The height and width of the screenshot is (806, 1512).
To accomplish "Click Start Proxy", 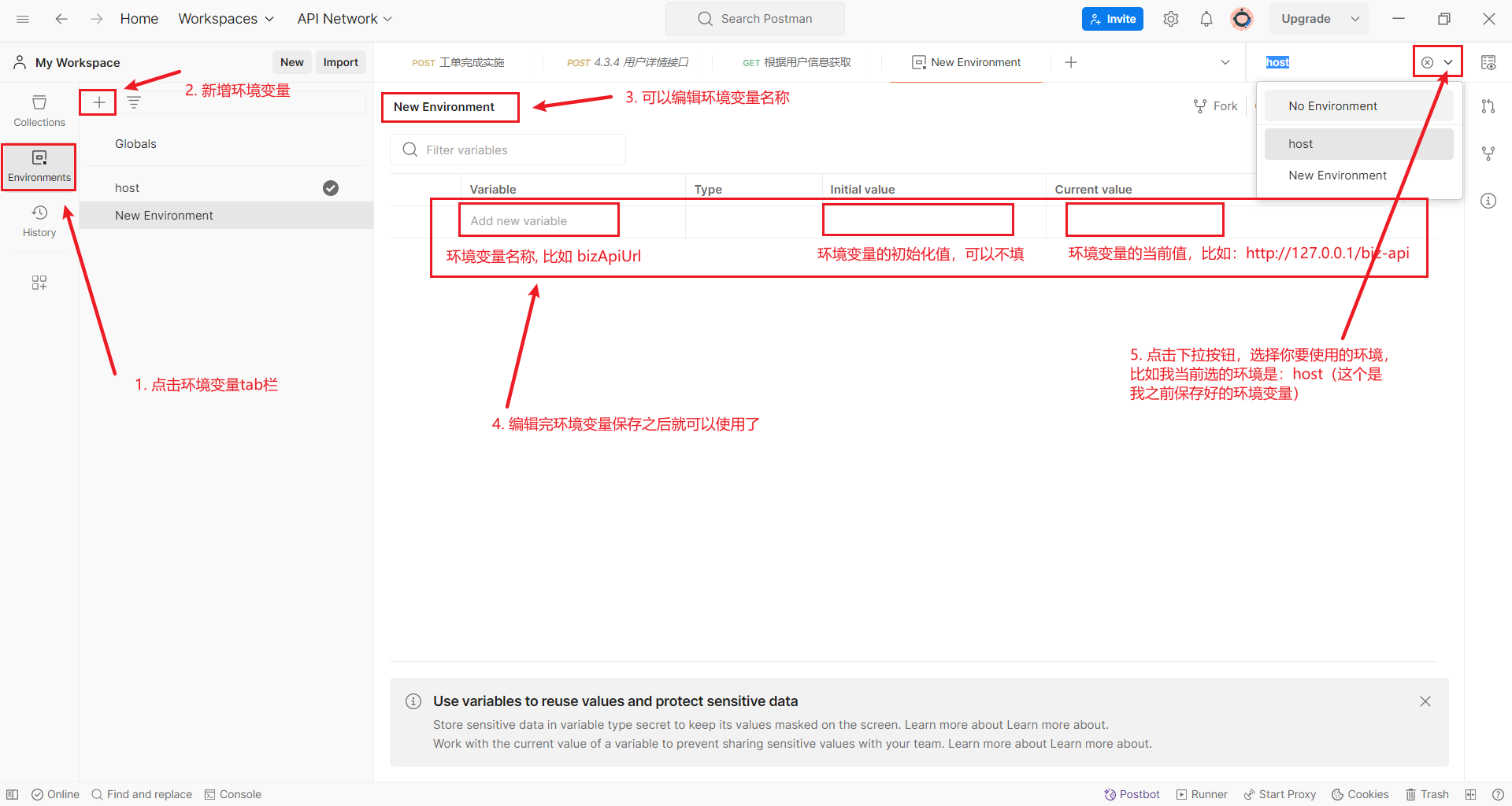I will click(x=1280, y=794).
